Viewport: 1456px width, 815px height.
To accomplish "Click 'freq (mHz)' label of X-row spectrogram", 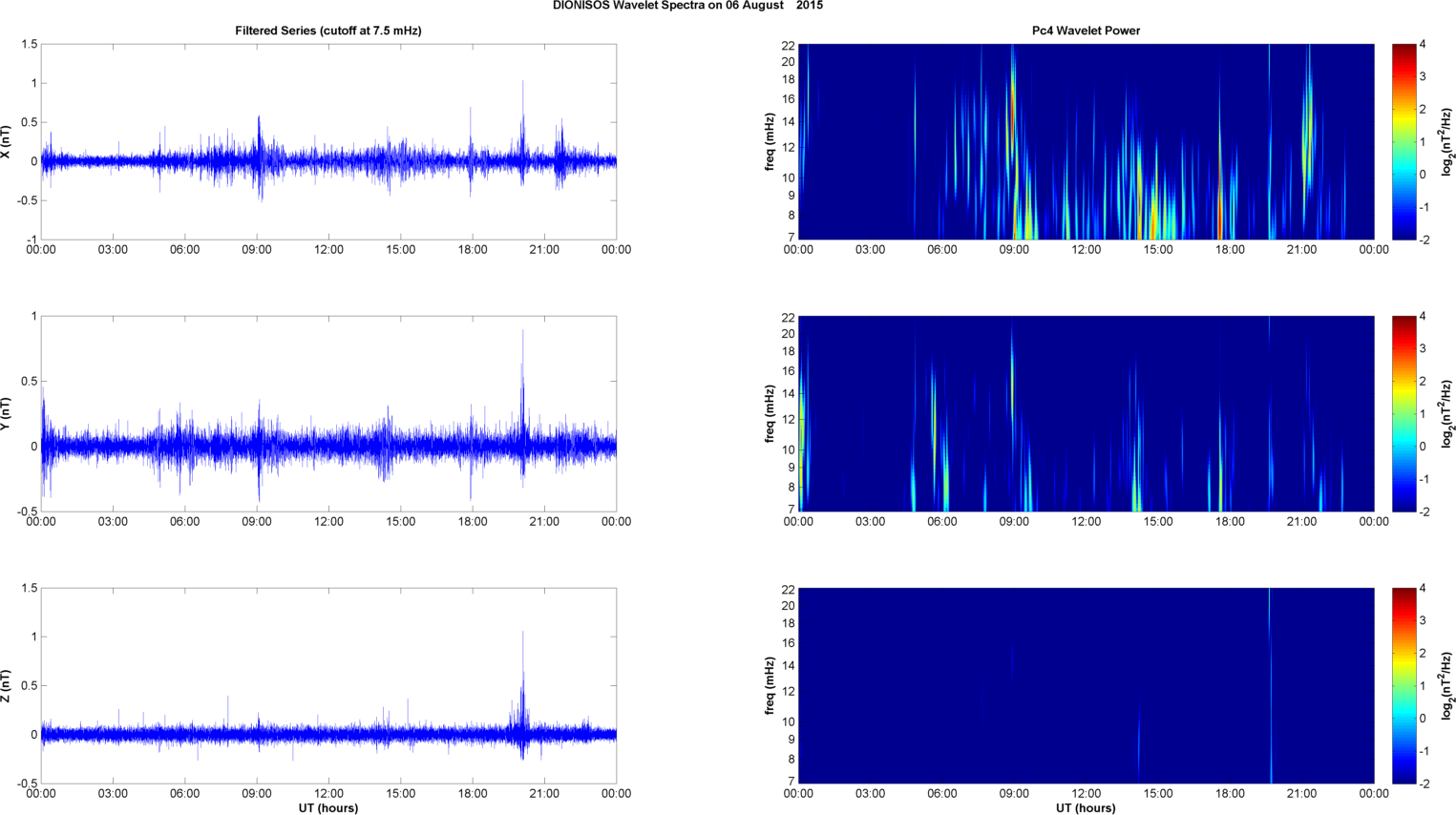I will [770, 141].
